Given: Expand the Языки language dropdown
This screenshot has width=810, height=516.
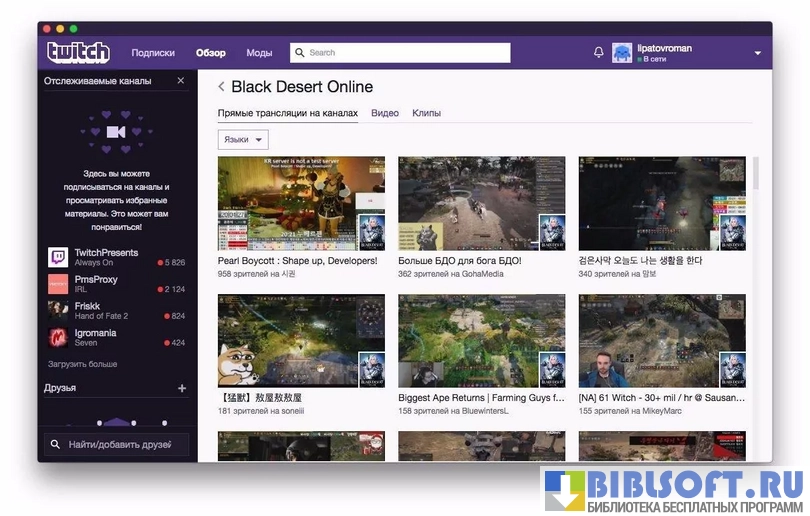Looking at the screenshot, I should pos(243,140).
